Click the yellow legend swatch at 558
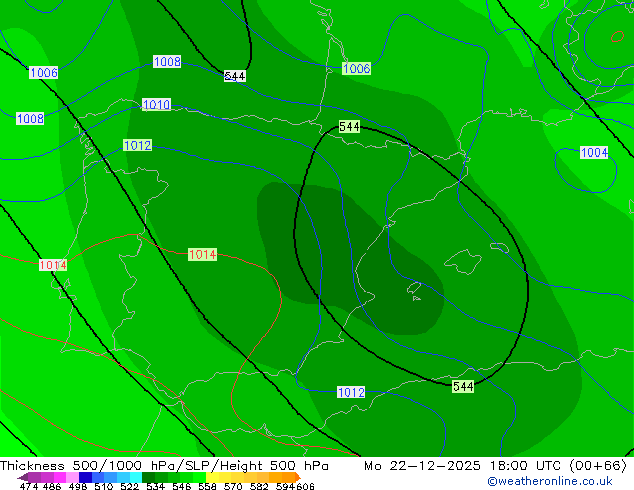The image size is (634, 490). (x=212, y=477)
